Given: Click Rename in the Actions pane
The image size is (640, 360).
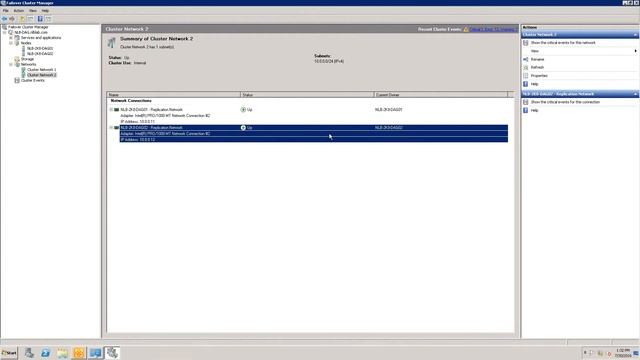Looking at the screenshot, I should (x=537, y=59).
